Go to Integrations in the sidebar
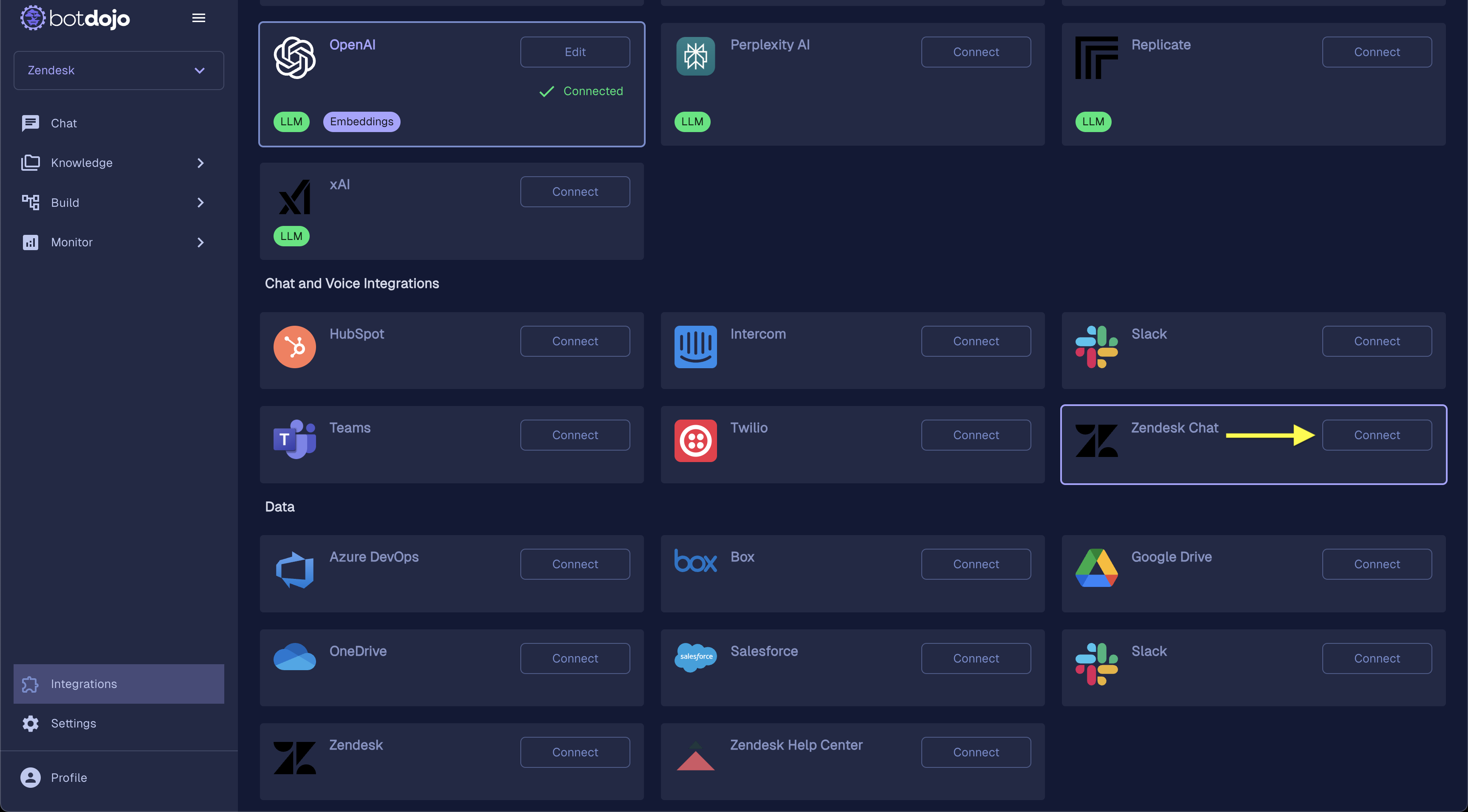The height and width of the screenshot is (812, 1468). [119, 684]
